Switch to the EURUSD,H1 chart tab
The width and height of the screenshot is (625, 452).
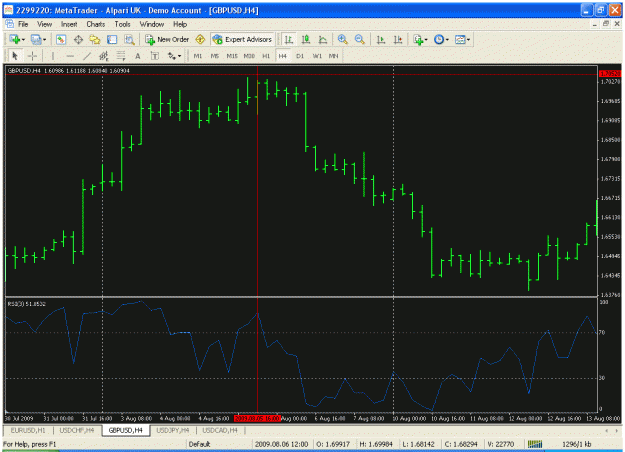[x=28, y=430]
